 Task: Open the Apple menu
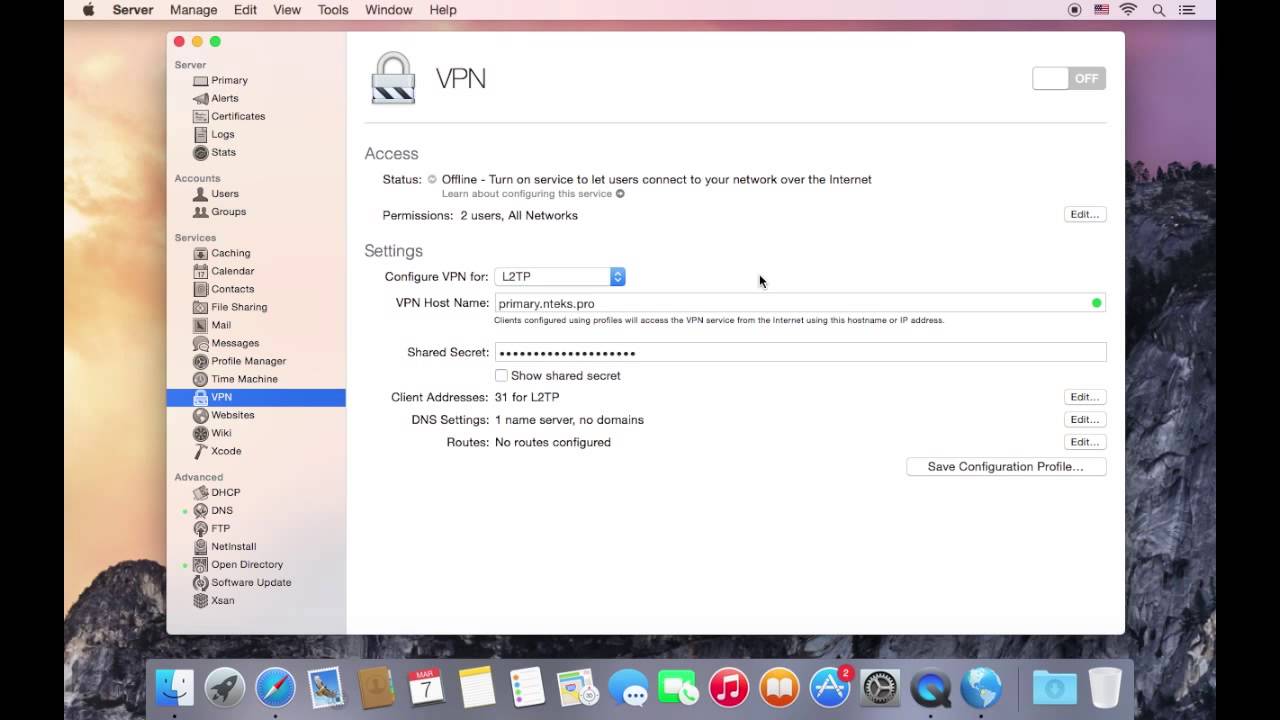click(x=88, y=10)
